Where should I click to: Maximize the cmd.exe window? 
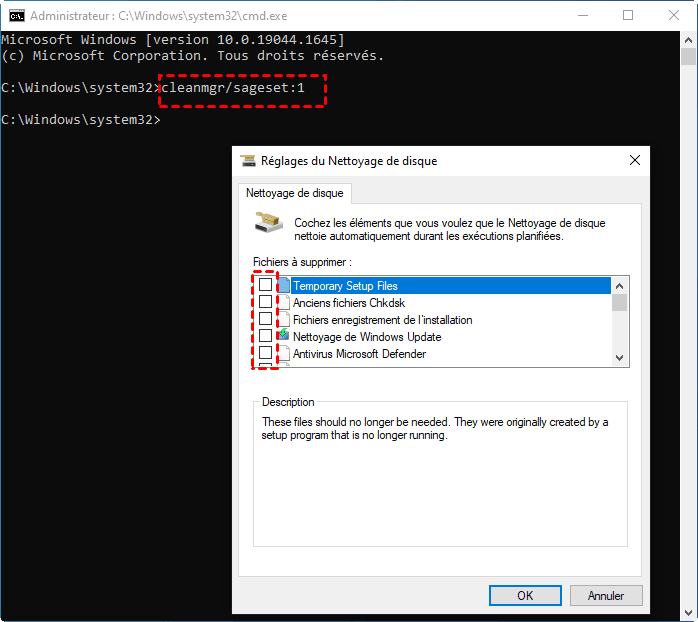(628, 16)
